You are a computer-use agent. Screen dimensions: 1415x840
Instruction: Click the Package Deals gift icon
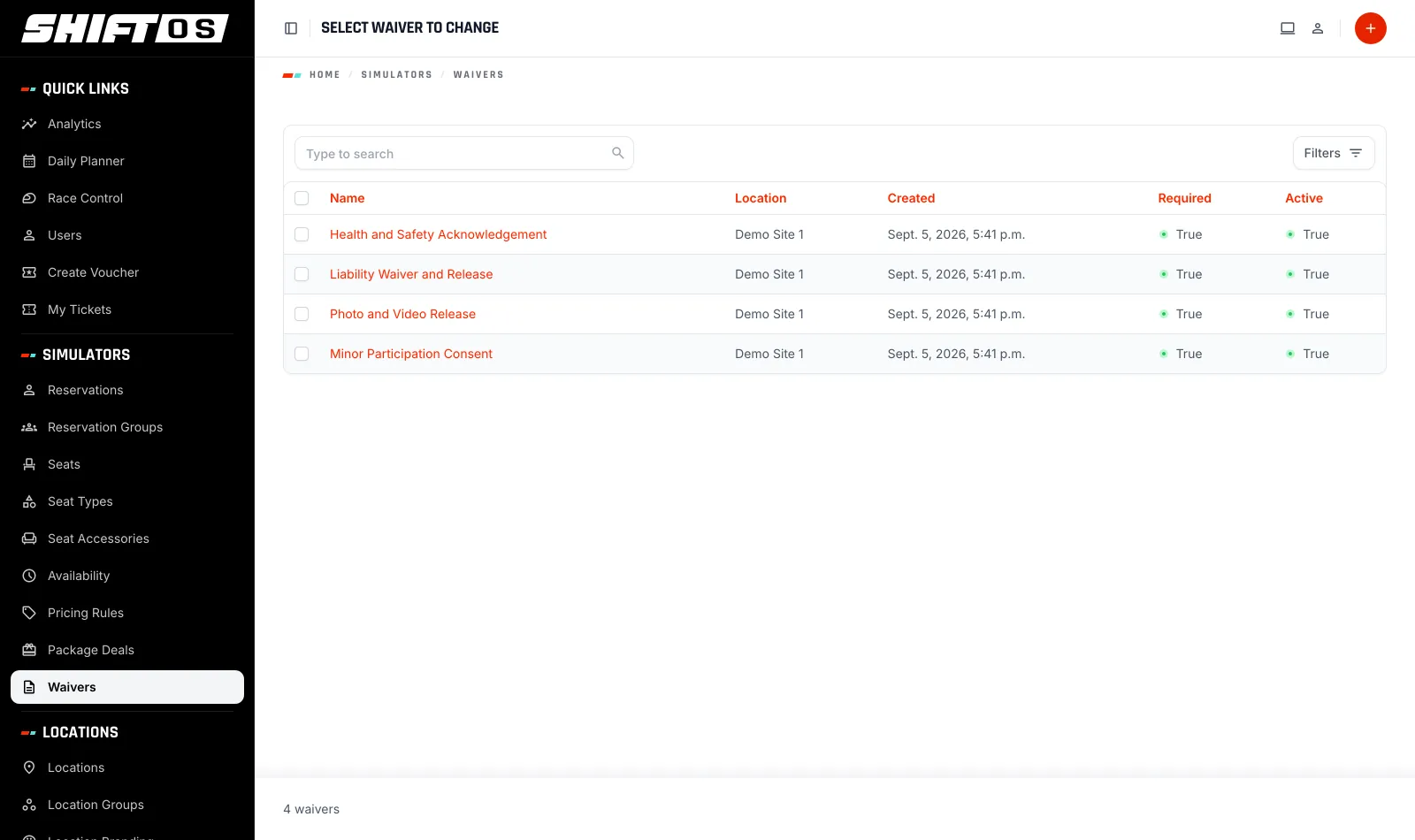tap(29, 650)
